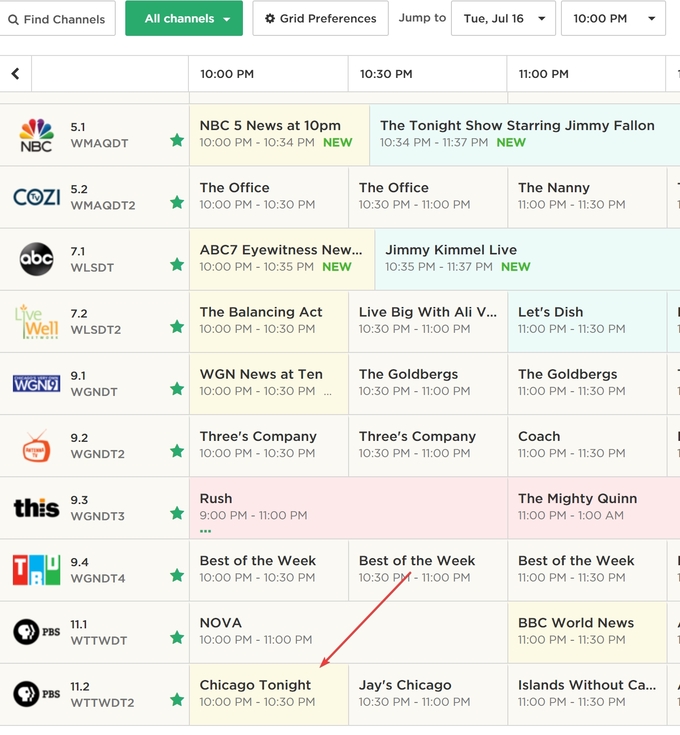Open NBC 5 News at 10pm listing
Viewport: 680px width, 735px height.
coord(279,135)
